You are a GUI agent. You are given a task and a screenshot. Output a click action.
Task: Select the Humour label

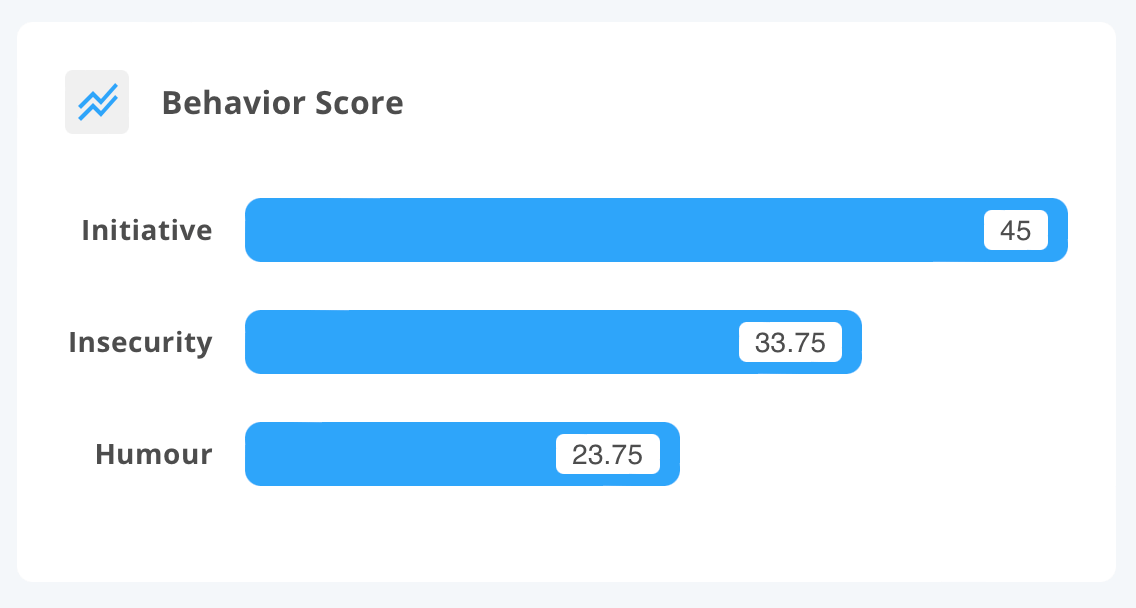click(x=154, y=455)
